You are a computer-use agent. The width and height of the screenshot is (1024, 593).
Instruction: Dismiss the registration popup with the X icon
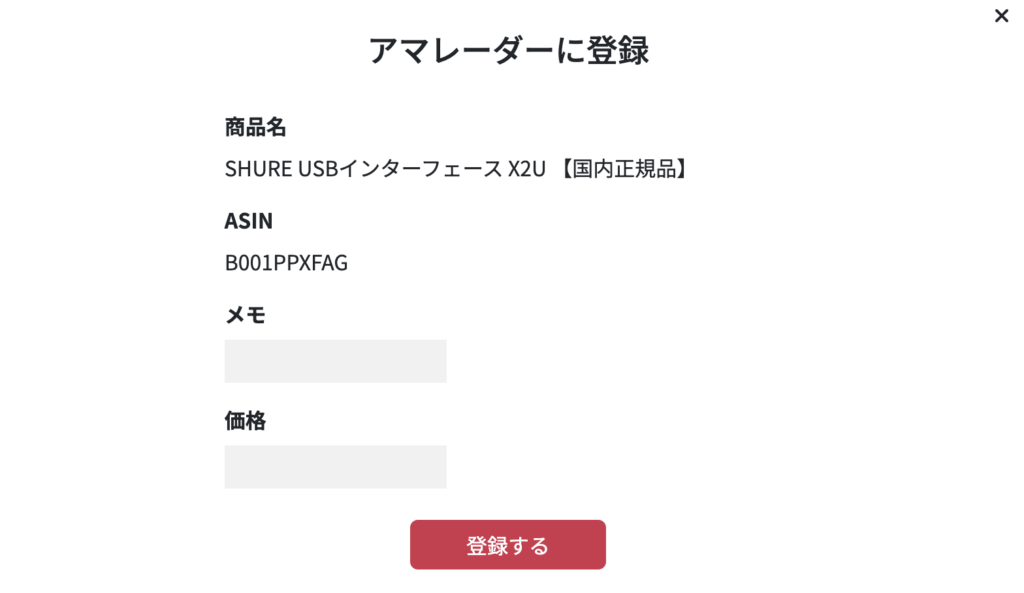point(1001,16)
